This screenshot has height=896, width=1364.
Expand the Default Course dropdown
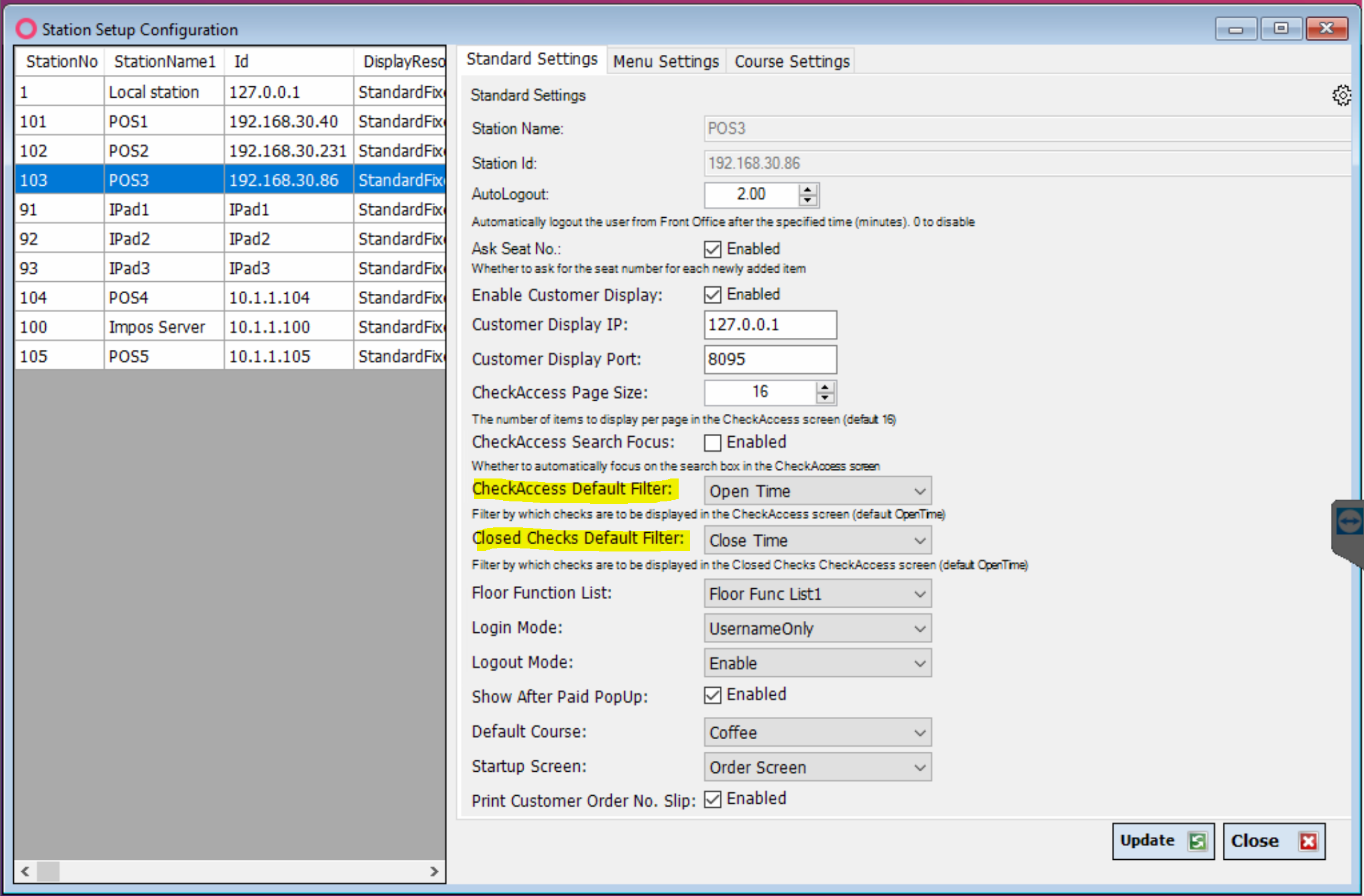tap(817, 732)
